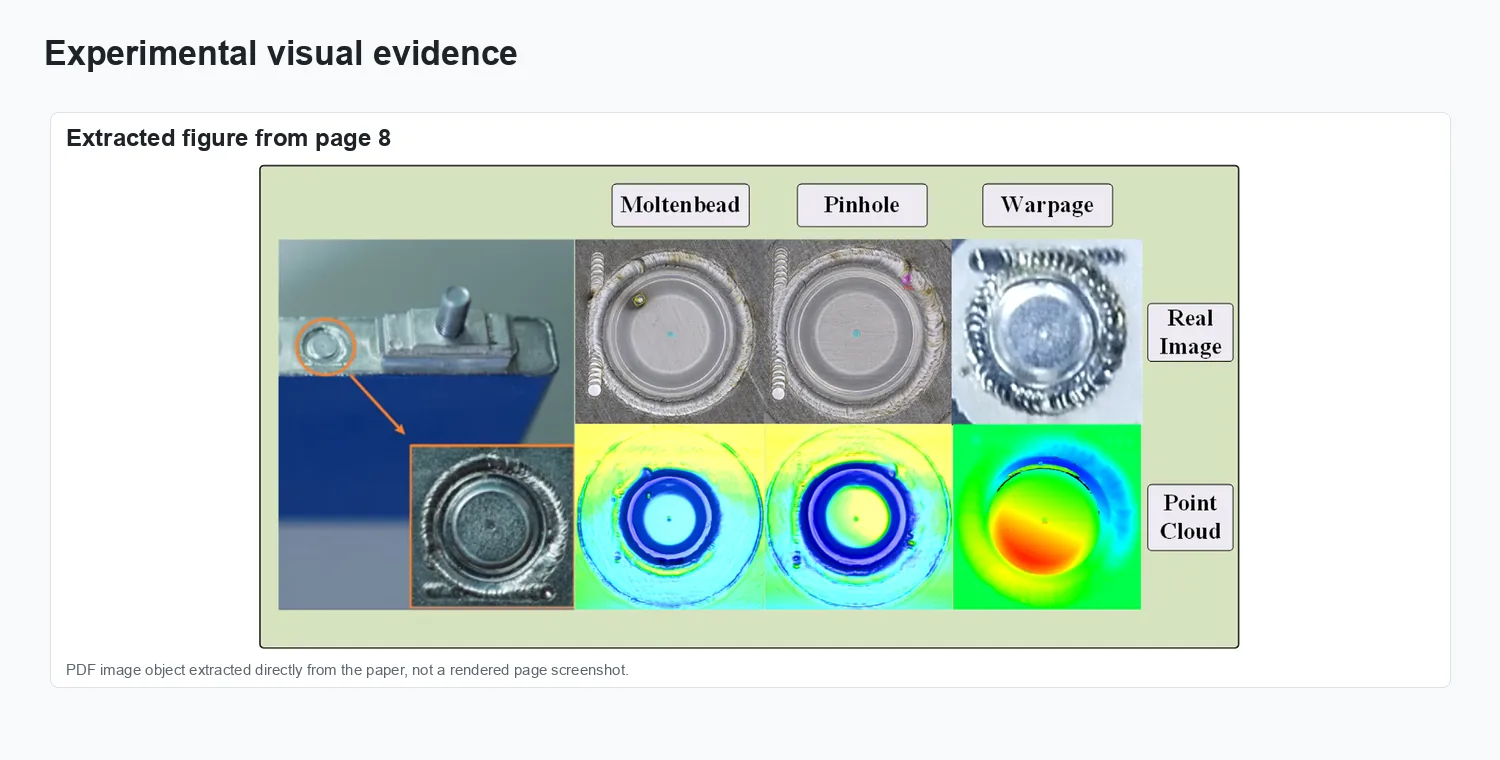
Task: Click the Warpage real image
Action: (x=1047, y=331)
